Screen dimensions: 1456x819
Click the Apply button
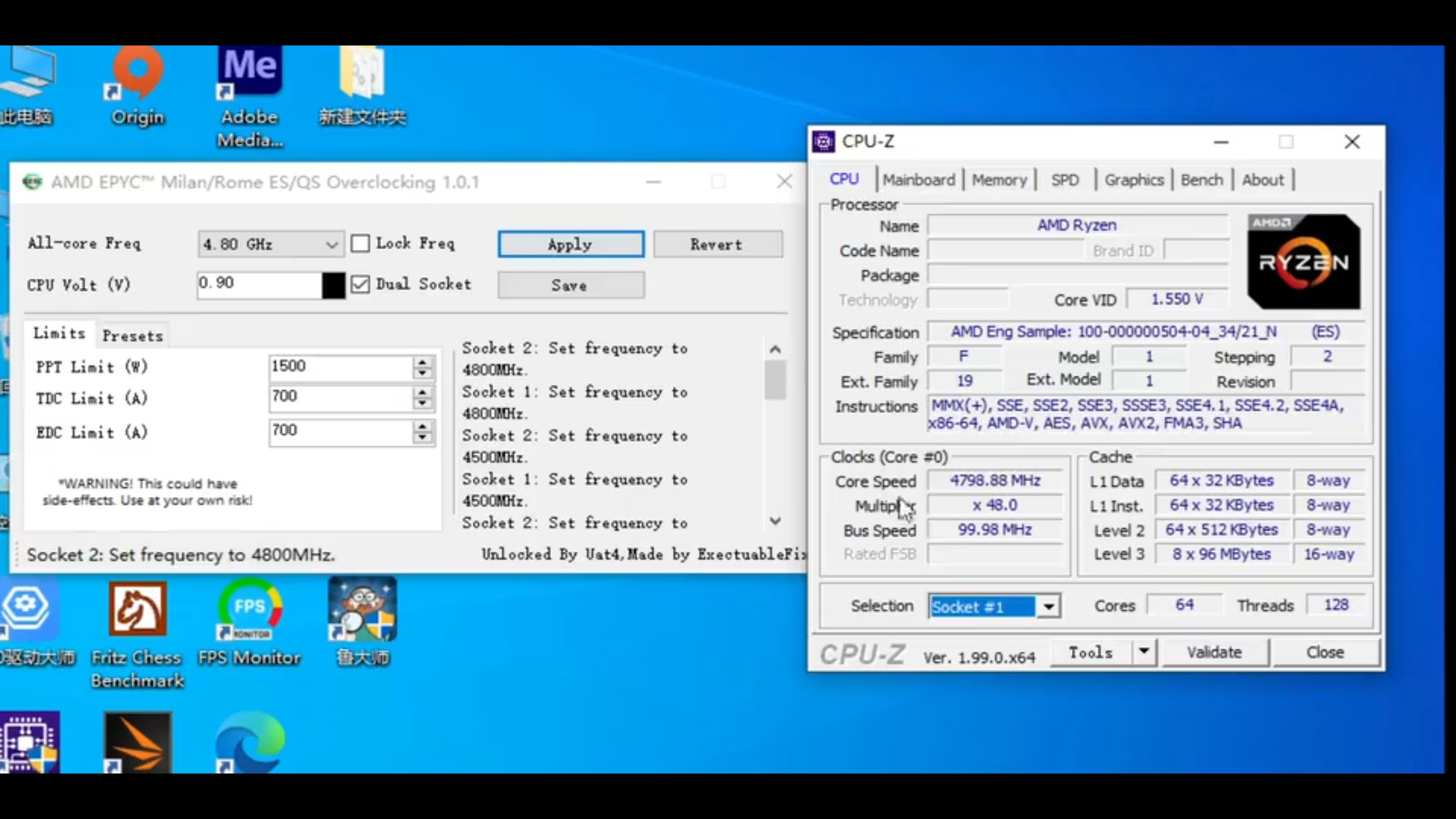coord(571,244)
